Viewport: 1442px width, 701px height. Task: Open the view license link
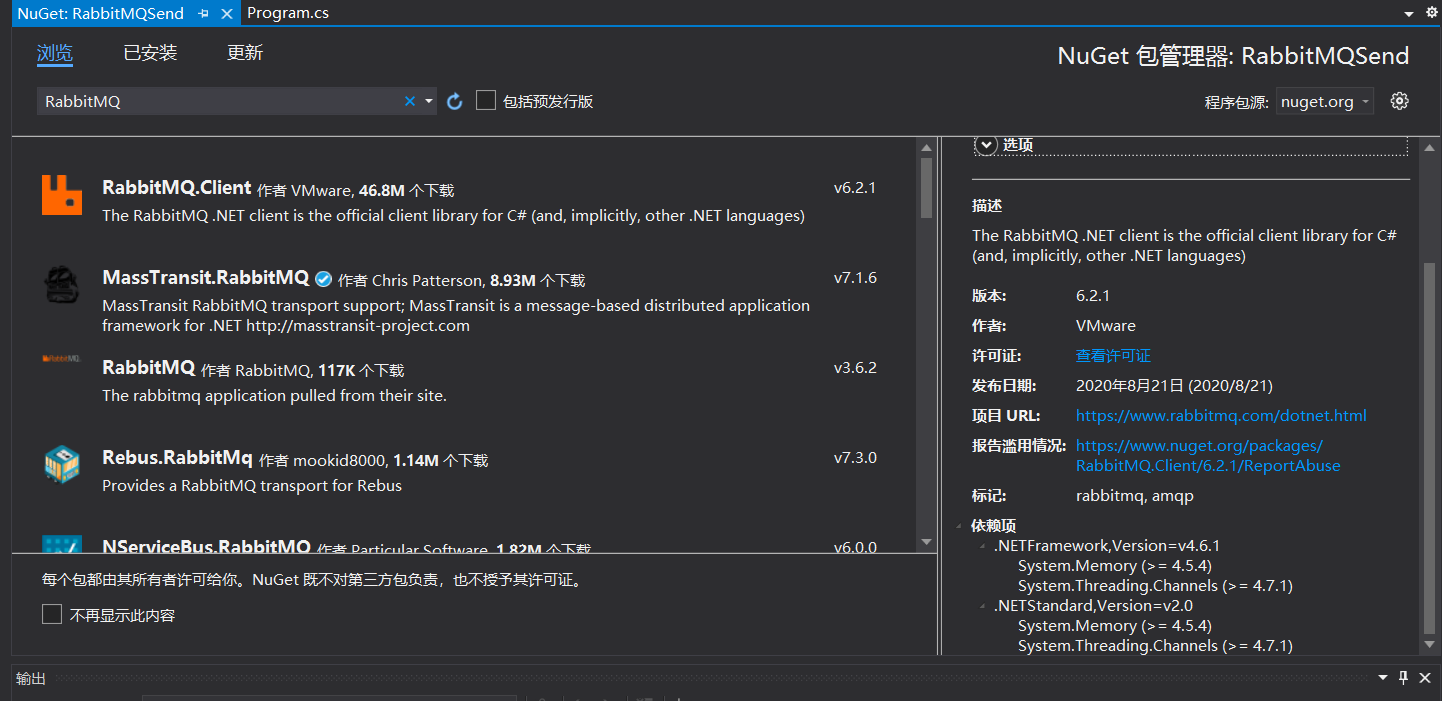pyautogui.click(x=1113, y=356)
